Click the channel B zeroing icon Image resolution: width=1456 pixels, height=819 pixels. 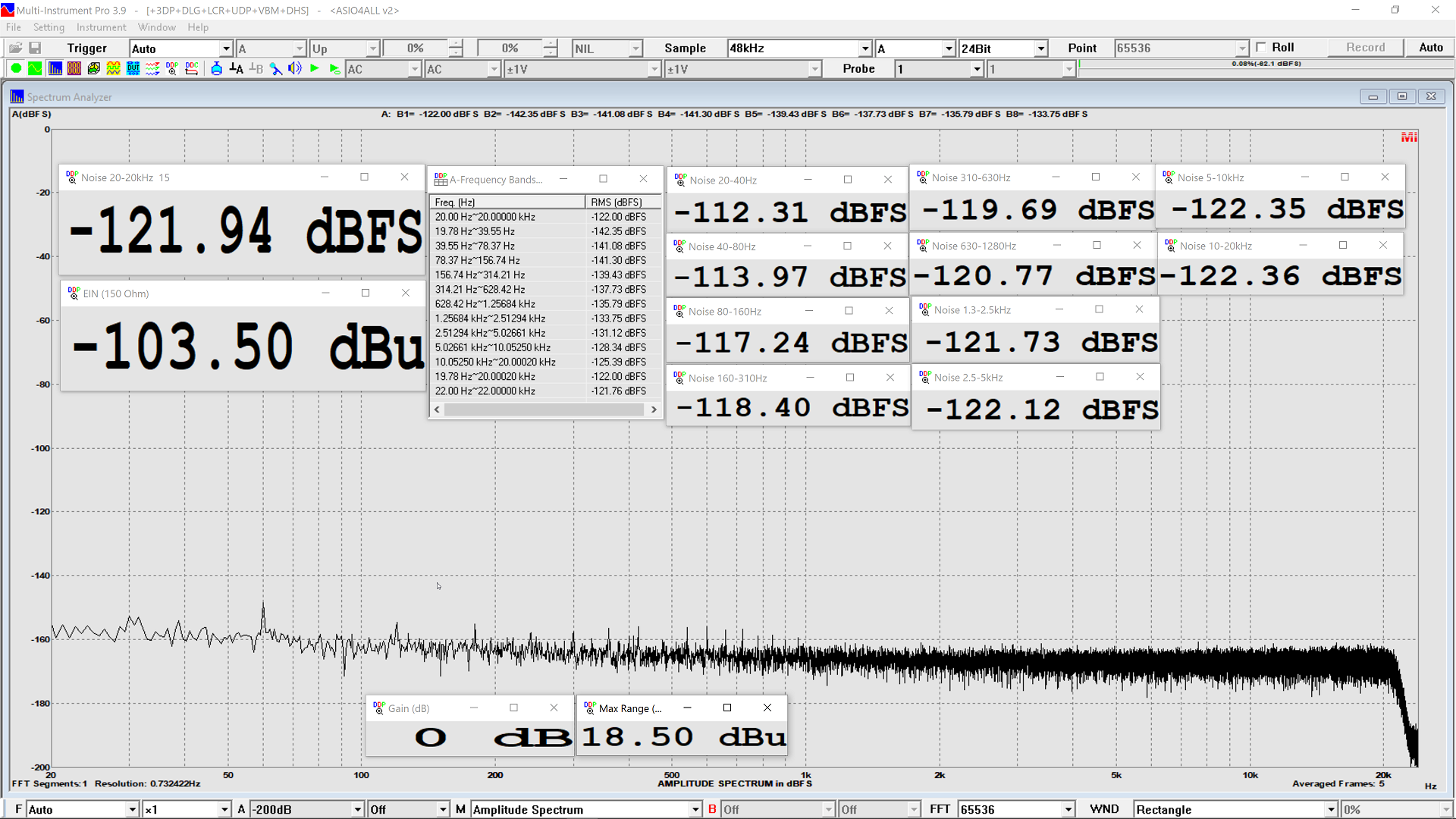click(256, 68)
